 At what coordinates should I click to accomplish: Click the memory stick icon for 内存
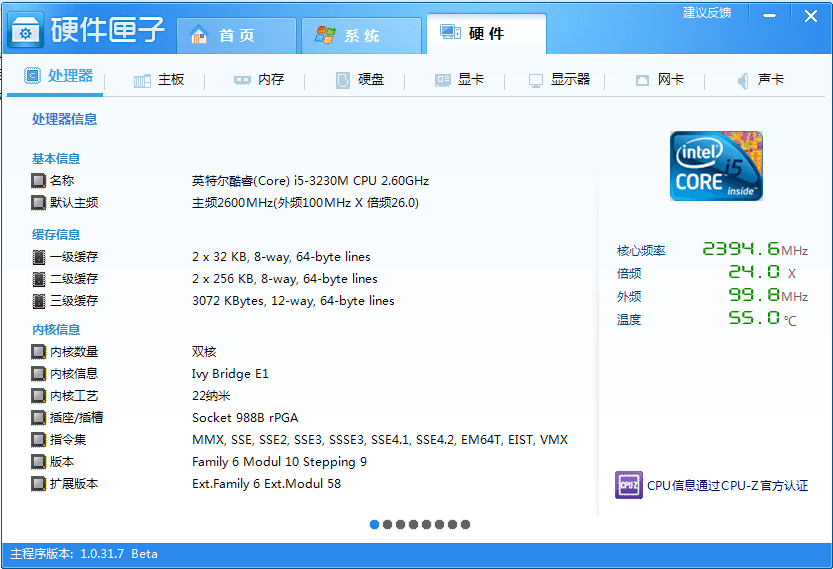[242, 80]
